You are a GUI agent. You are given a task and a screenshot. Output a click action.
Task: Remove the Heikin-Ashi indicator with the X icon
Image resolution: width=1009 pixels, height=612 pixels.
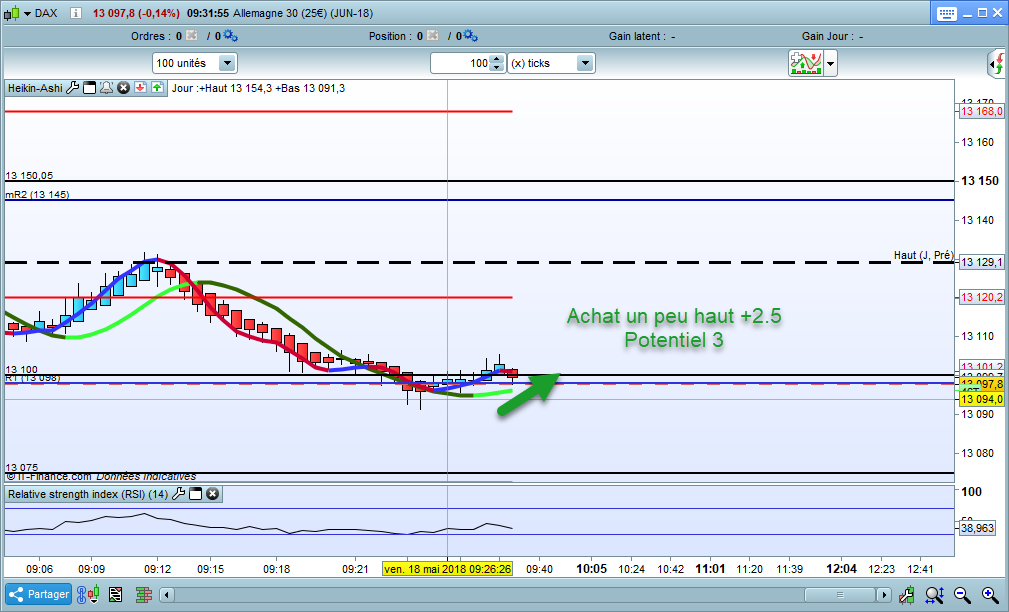coord(124,88)
